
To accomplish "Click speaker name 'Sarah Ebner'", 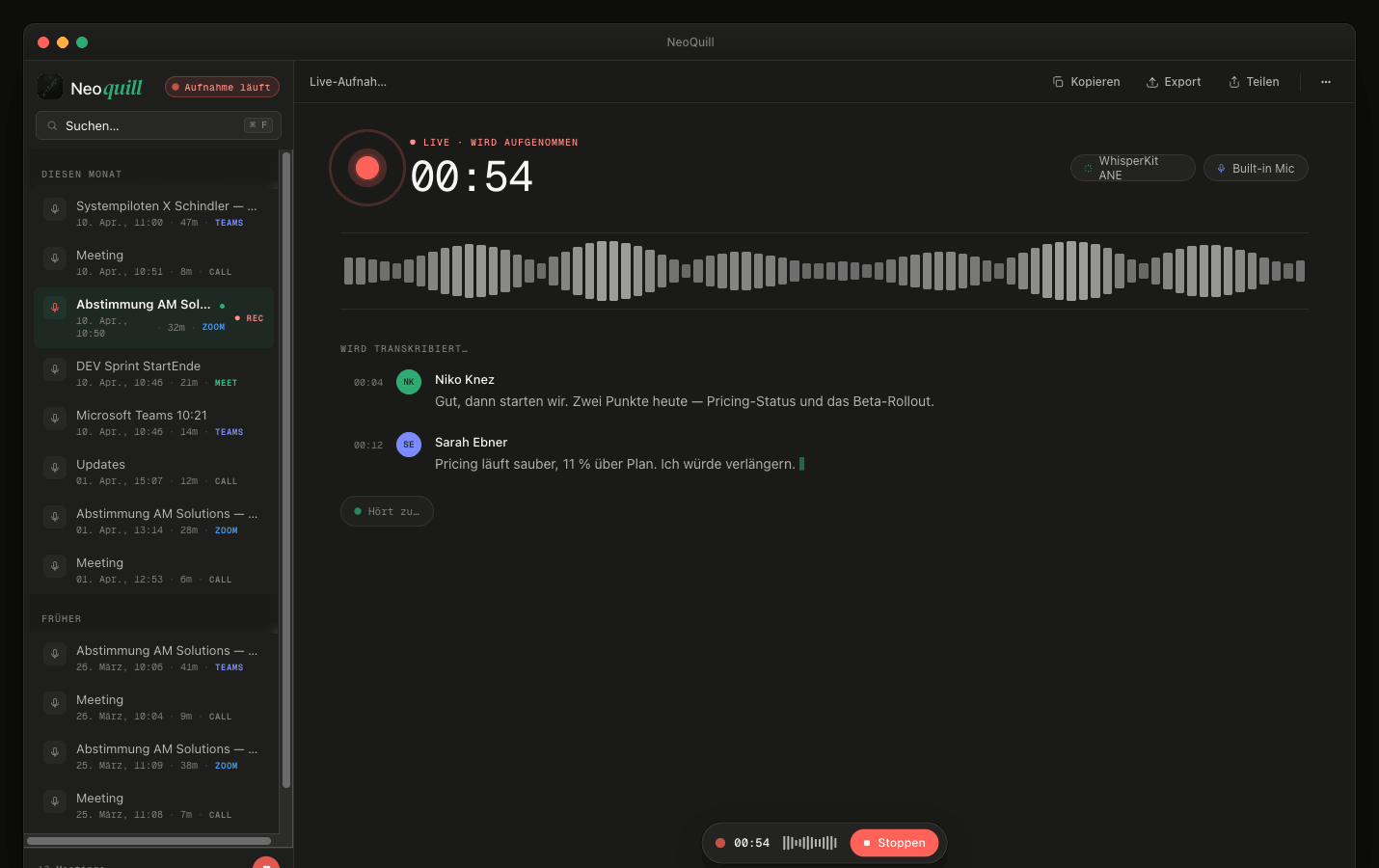I will point(472,443).
